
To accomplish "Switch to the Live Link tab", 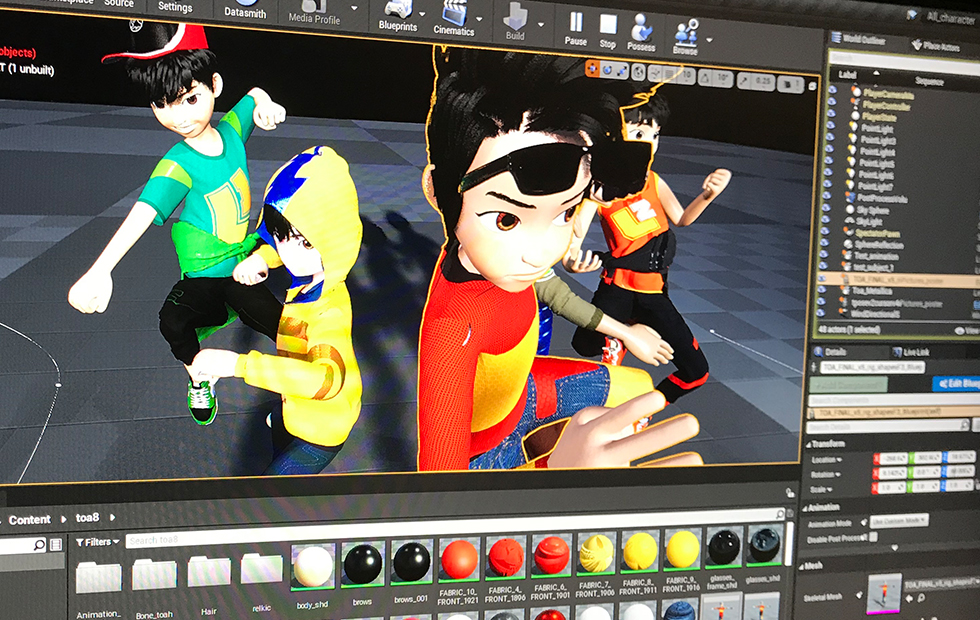I will [x=911, y=352].
